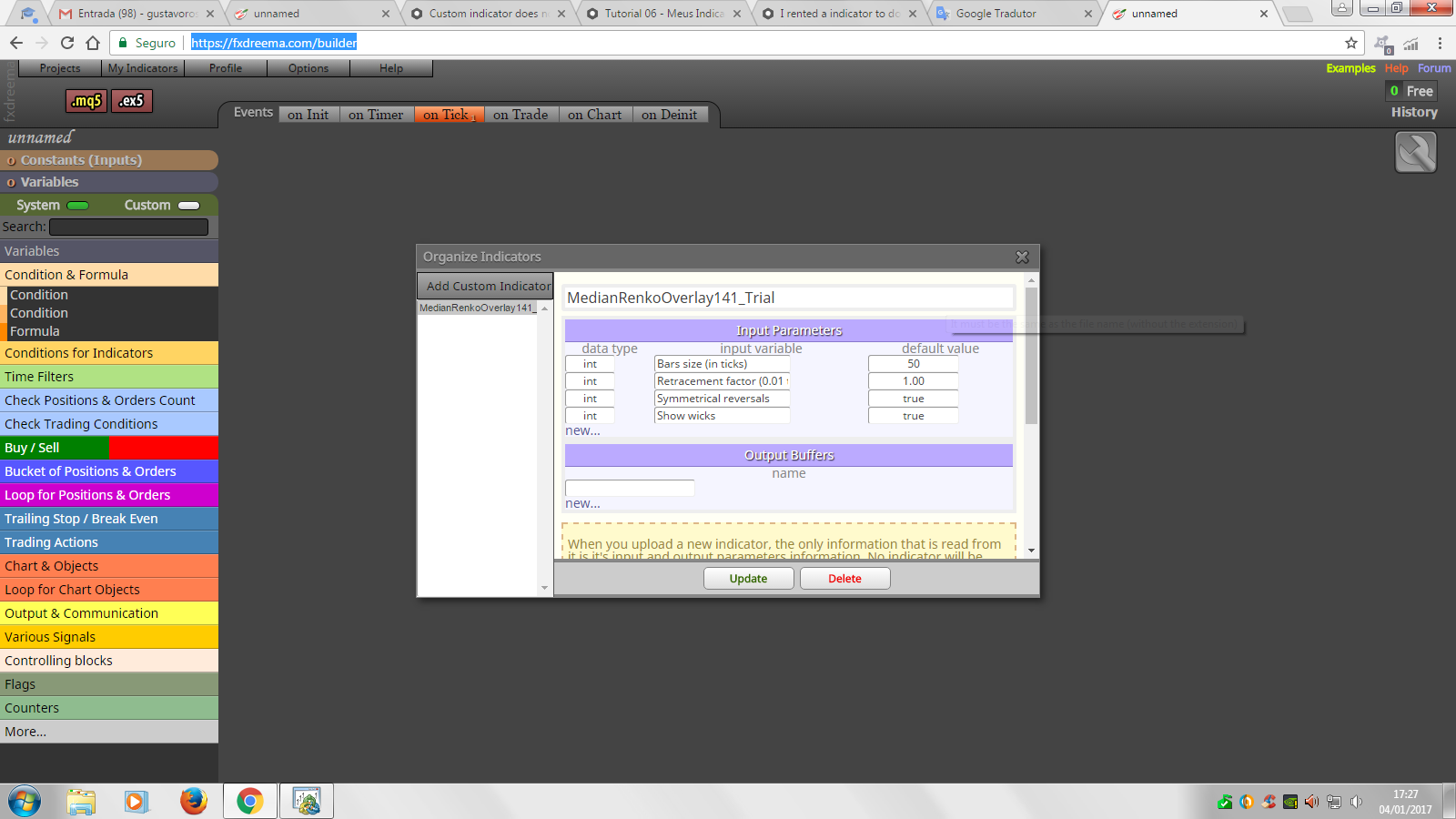Viewport: 1456px width, 819px height.
Task: Switch to on Trade event tab
Action: (x=521, y=115)
